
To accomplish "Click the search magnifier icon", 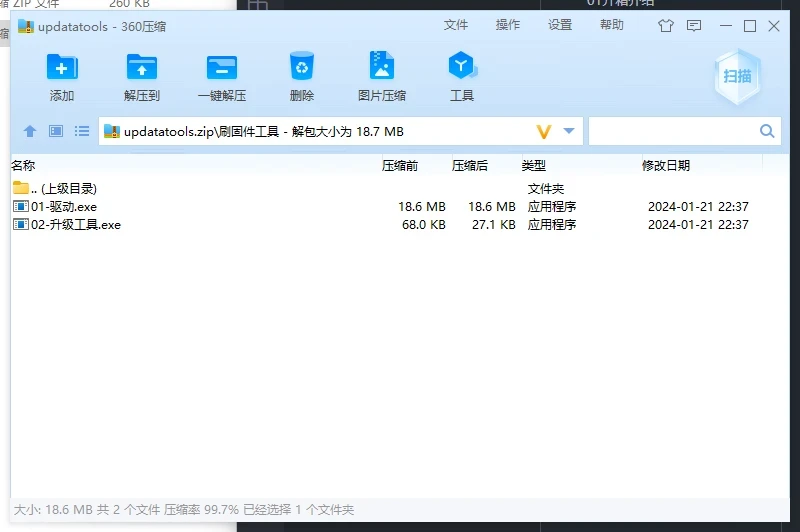I will coord(767,131).
